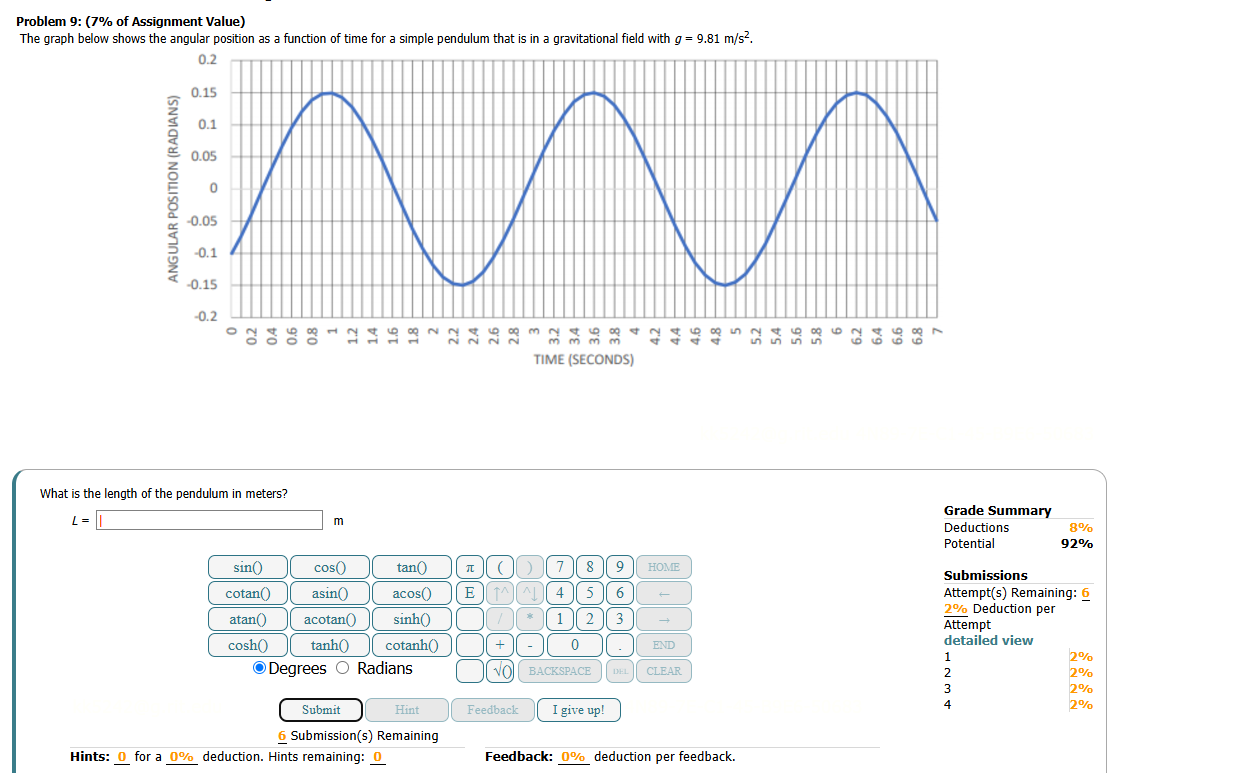Click inside the pendulum length input field

click(208, 520)
